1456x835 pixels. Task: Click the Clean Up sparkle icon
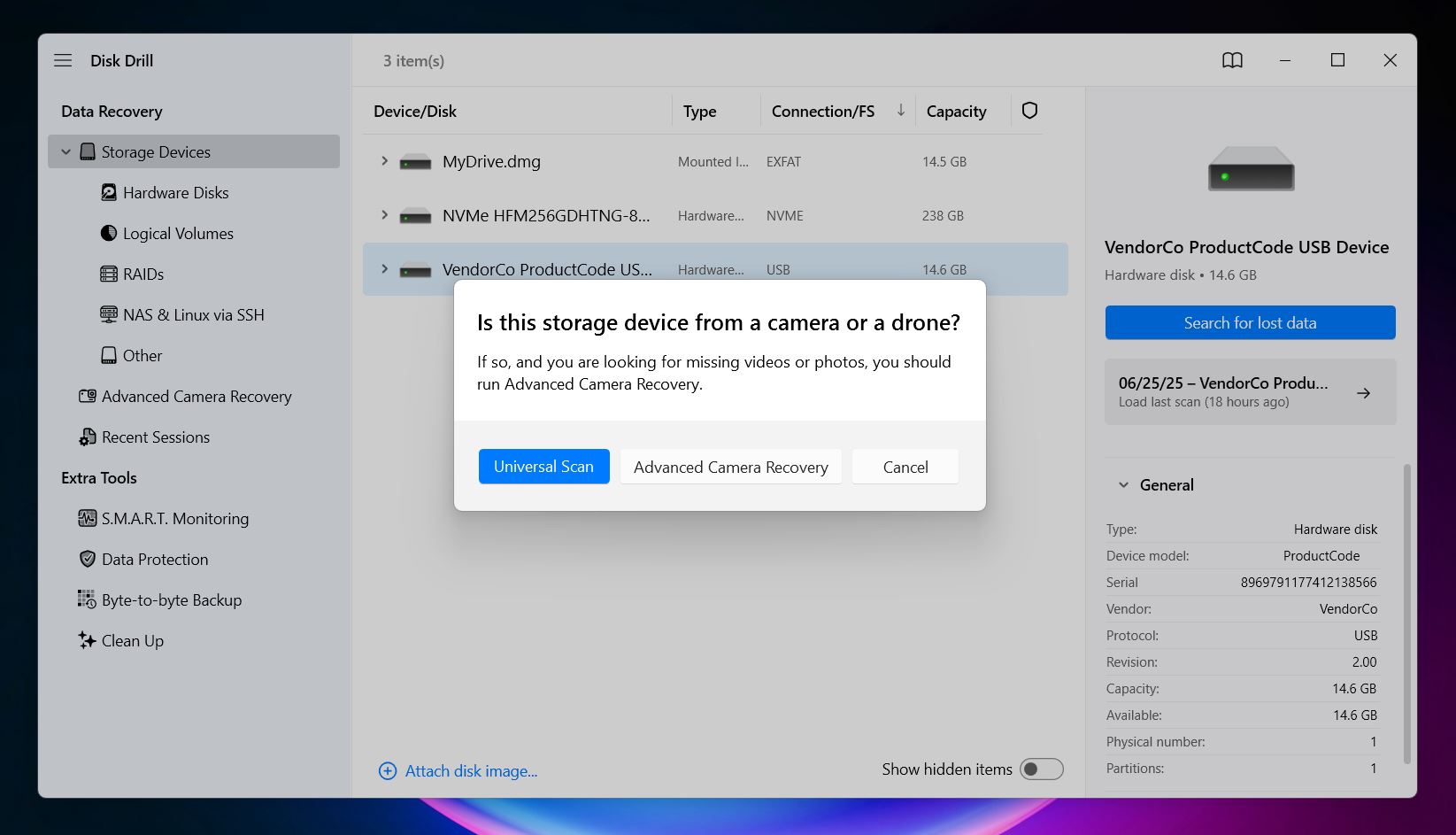(x=88, y=641)
